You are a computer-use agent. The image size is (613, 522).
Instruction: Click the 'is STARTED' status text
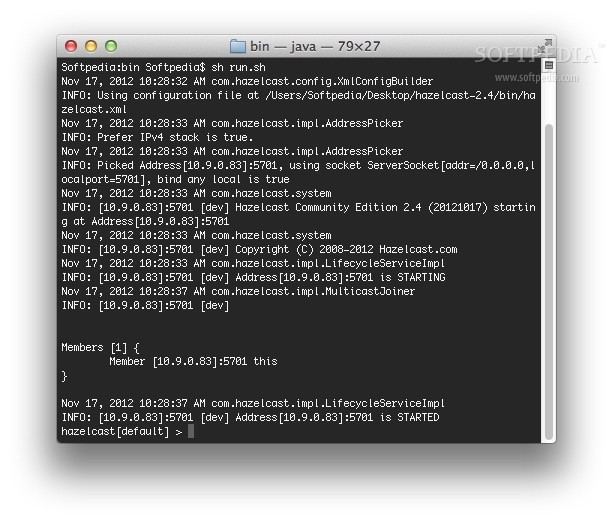(410, 417)
